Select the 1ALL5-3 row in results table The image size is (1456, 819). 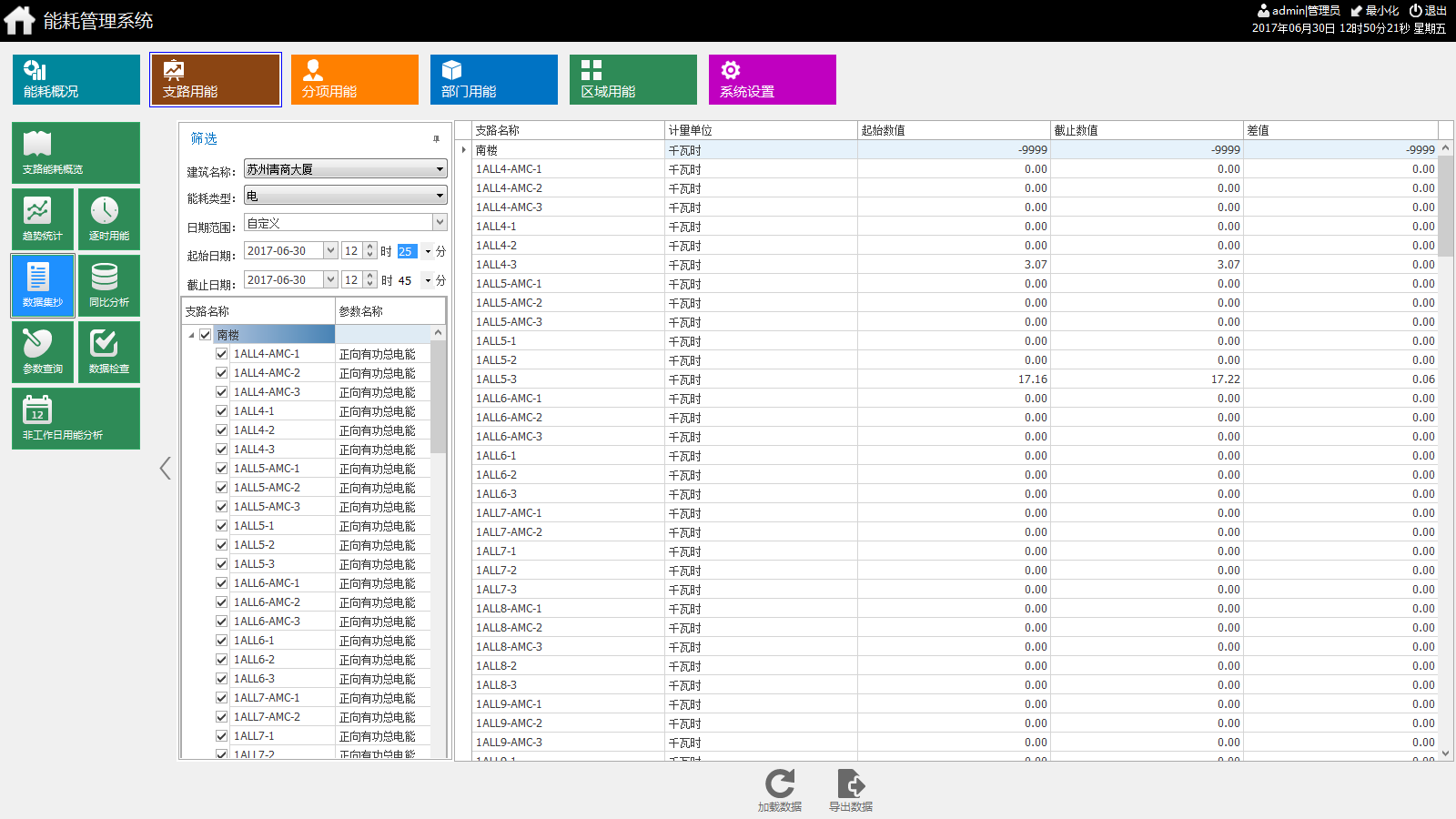[955, 379]
